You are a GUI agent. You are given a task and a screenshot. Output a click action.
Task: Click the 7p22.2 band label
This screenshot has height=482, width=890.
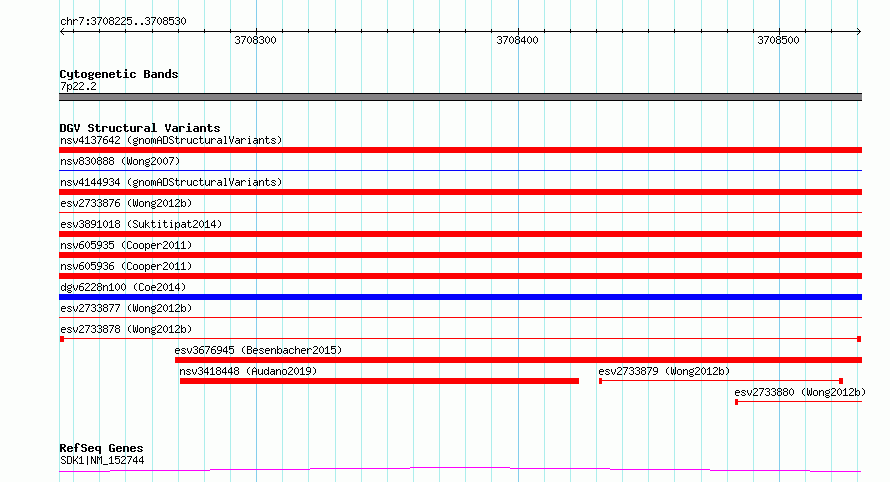click(78, 86)
